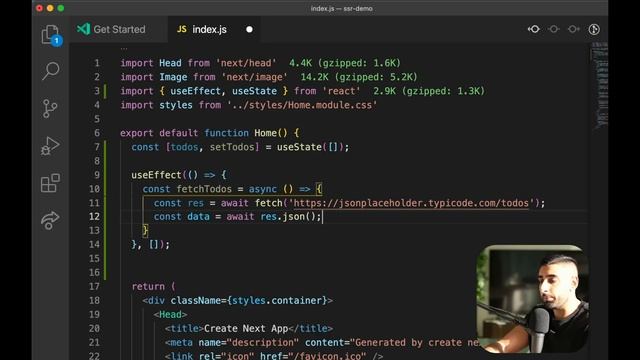
Task: Click the third commit-navigation icon in the editor title bar
Action: [573, 29]
